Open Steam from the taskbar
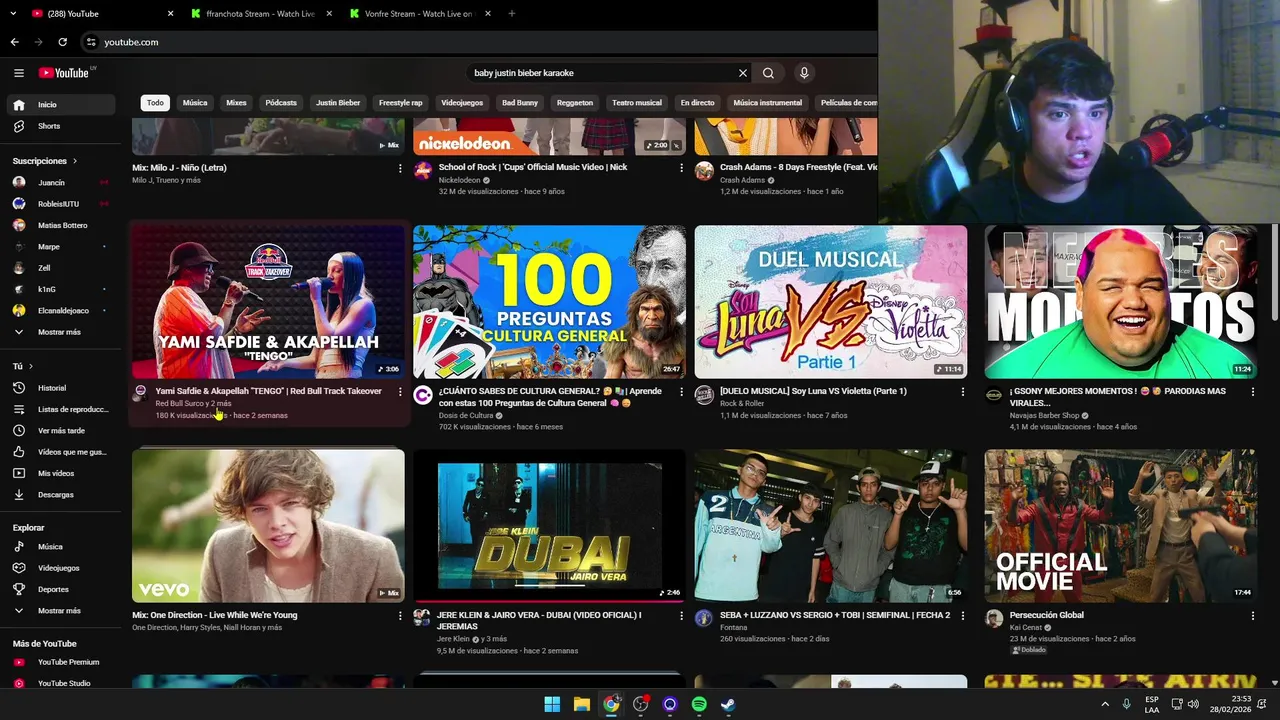This screenshot has width=1280, height=720. (729, 704)
